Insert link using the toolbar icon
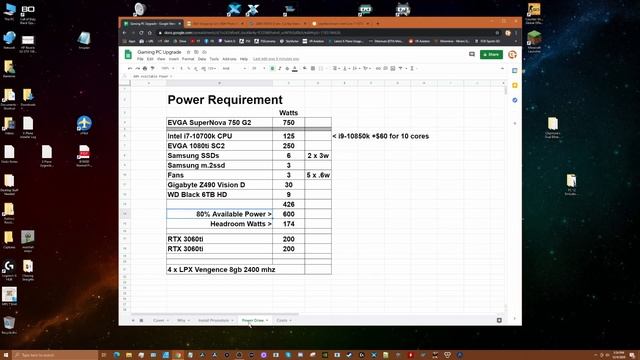This screenshot has width=640, height=360. (378, 68)
